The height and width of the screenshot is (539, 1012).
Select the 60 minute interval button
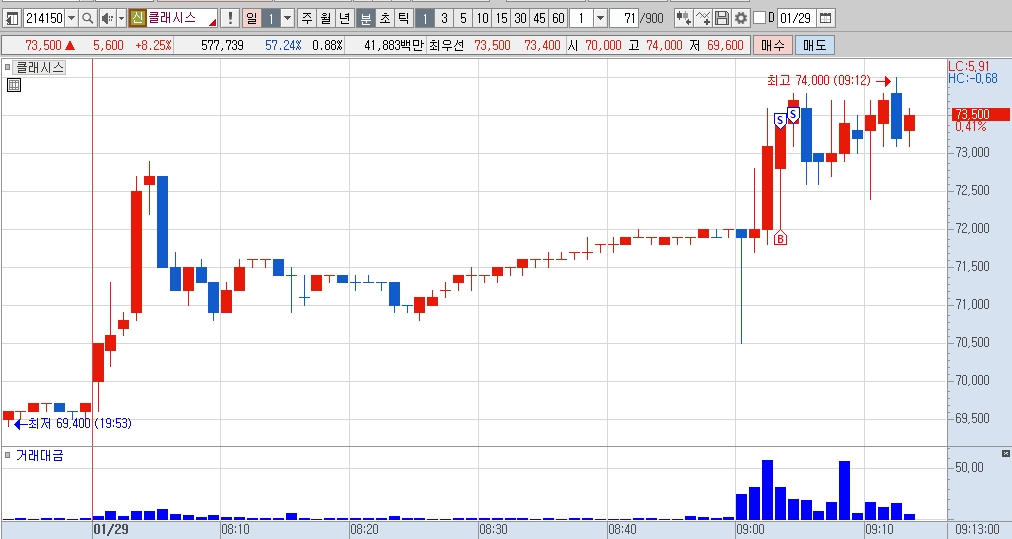pyautogui.click(x=558, y=18)
